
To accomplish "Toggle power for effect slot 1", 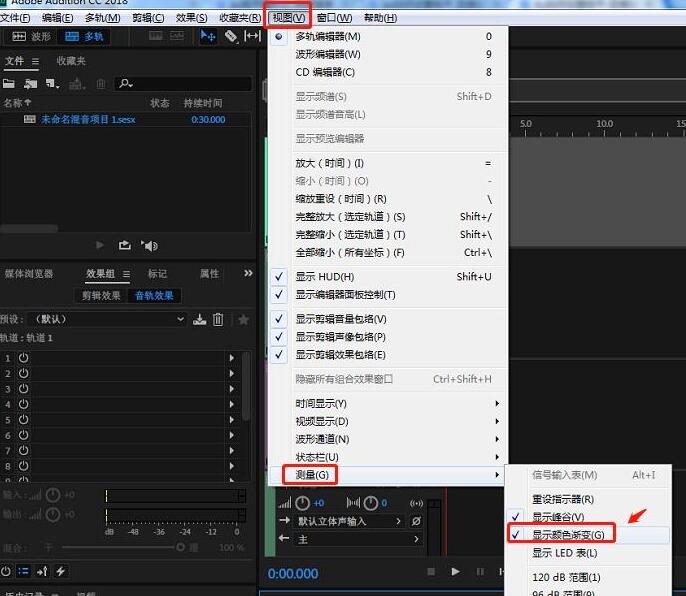I will tap(22, 358).
